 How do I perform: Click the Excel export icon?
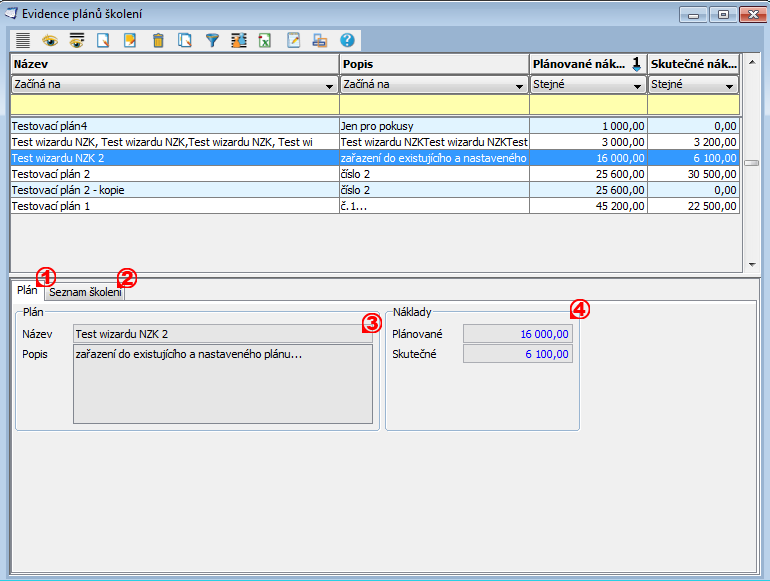click(265, 41)
